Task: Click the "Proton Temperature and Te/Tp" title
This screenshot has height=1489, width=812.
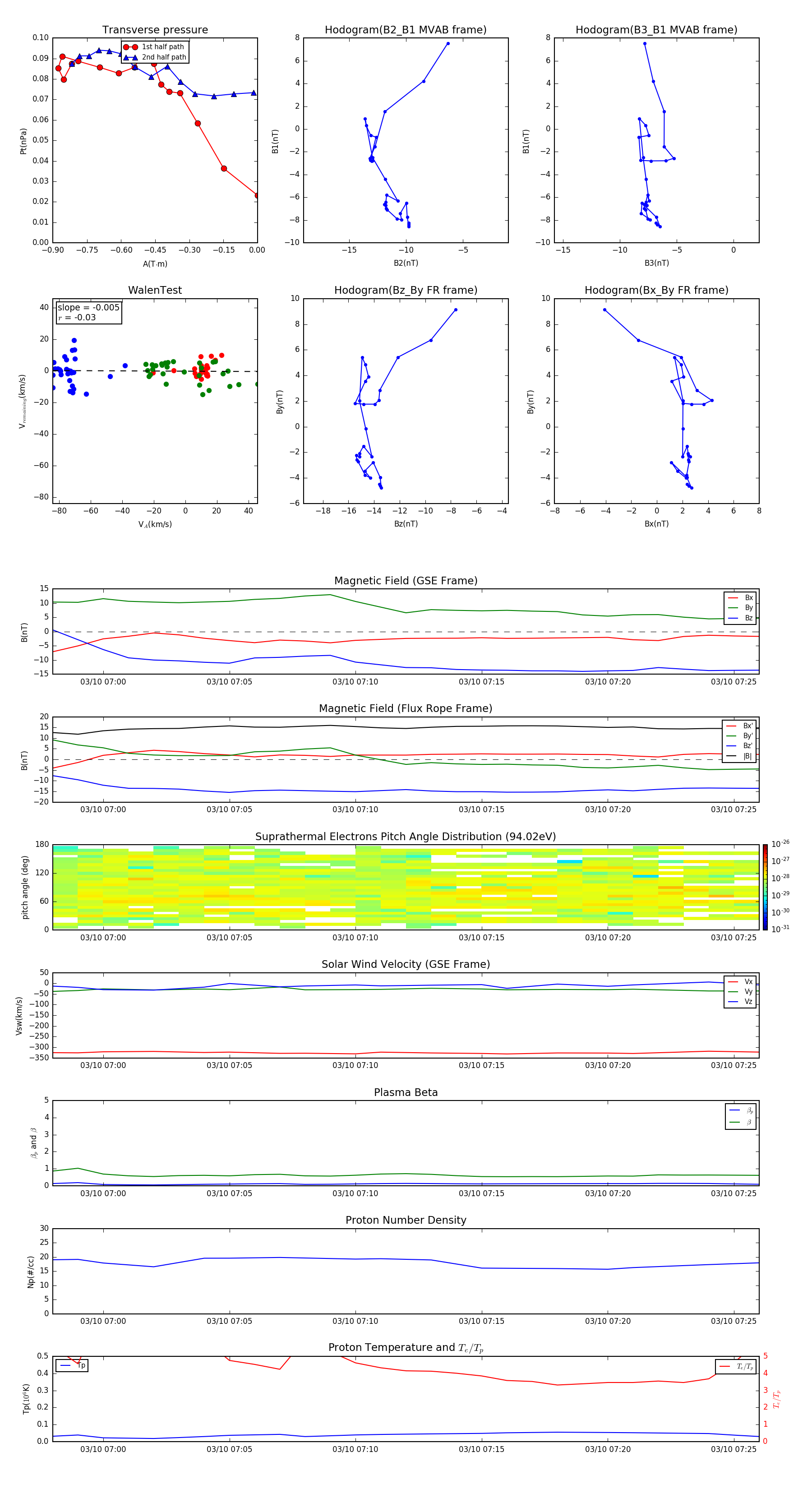Action: 406,1349
